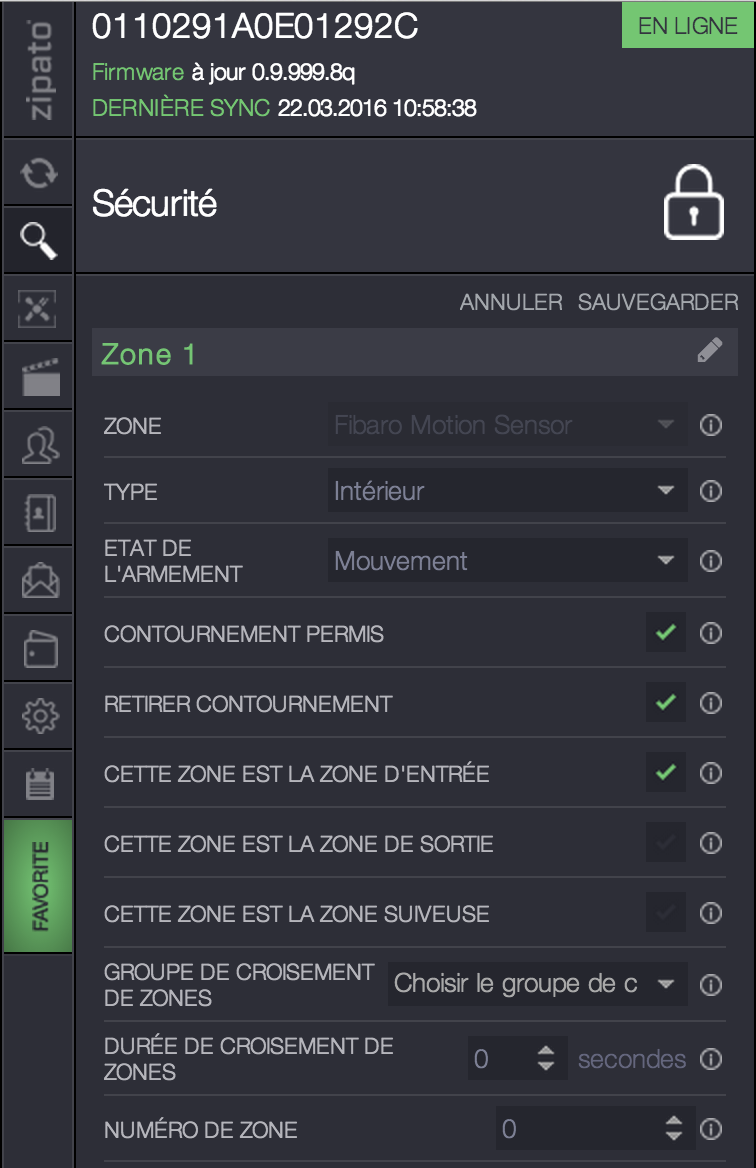This screenshot has width=756, height=1168.
Task: Open the wallet section icon
Action: point(38,648)
